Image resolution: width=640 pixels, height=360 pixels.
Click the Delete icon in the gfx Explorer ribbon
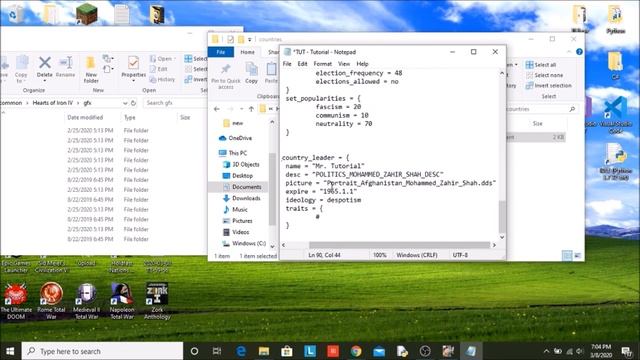point(44,63)
